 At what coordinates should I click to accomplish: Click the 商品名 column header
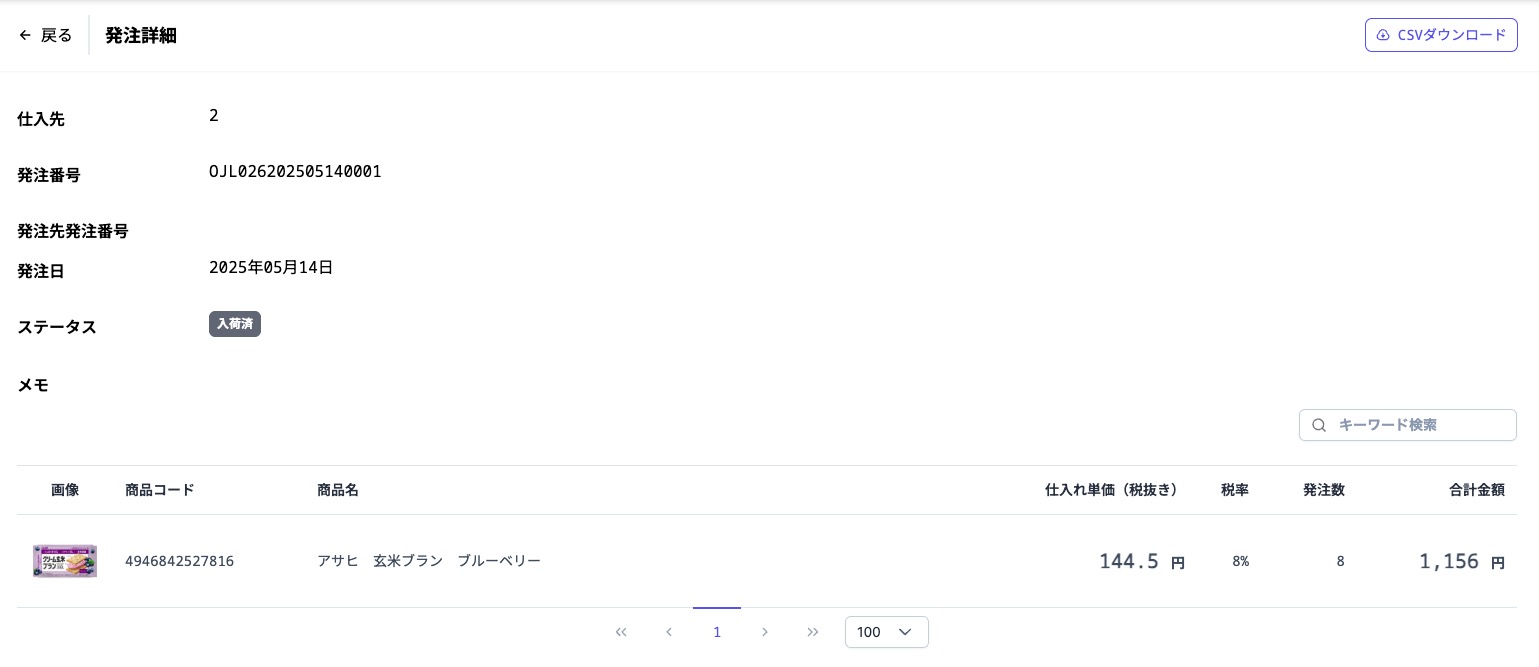(x=338, y=490)
